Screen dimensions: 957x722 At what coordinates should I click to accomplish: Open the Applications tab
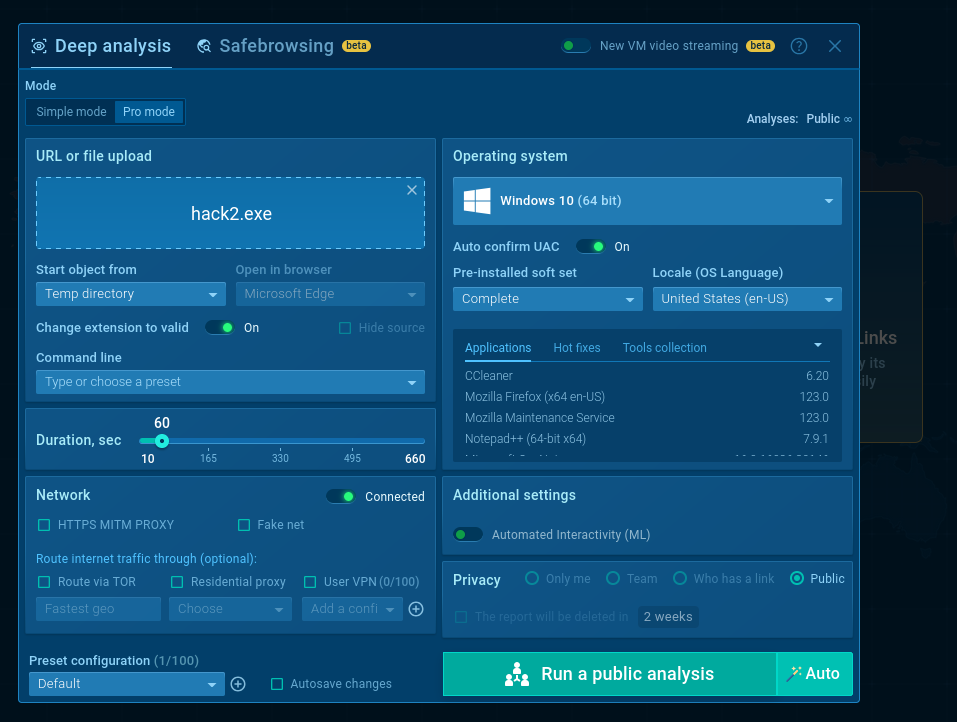tap(498, 348)
